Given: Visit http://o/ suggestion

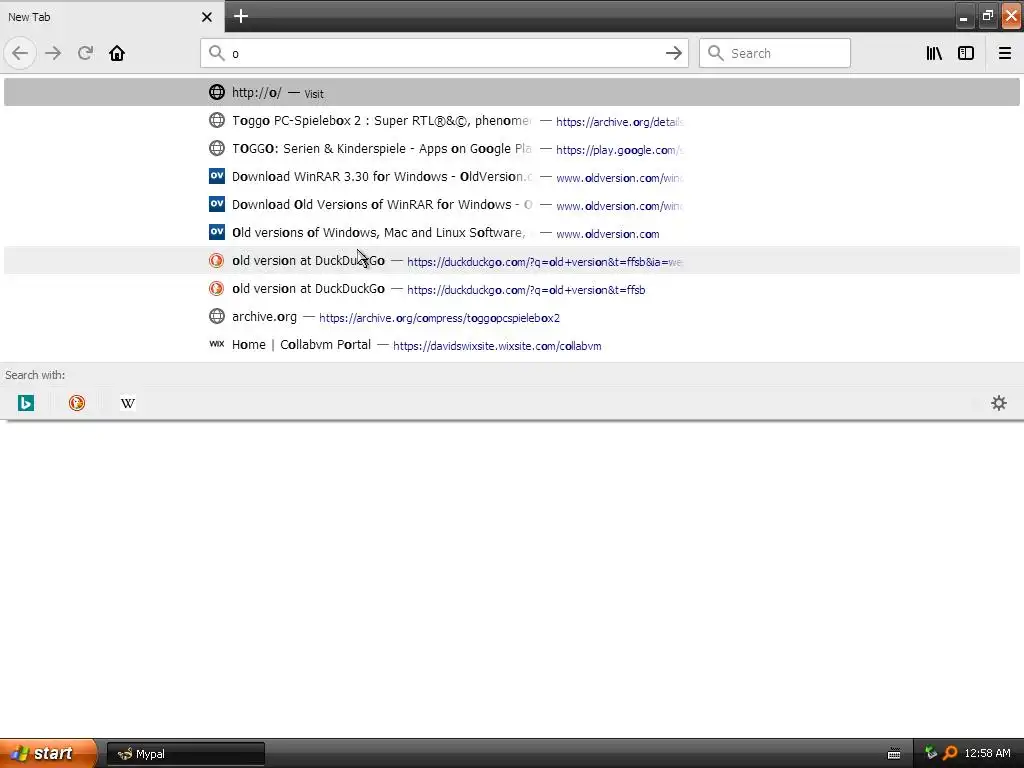Looking at the screenshot, I should coord(512,92).
